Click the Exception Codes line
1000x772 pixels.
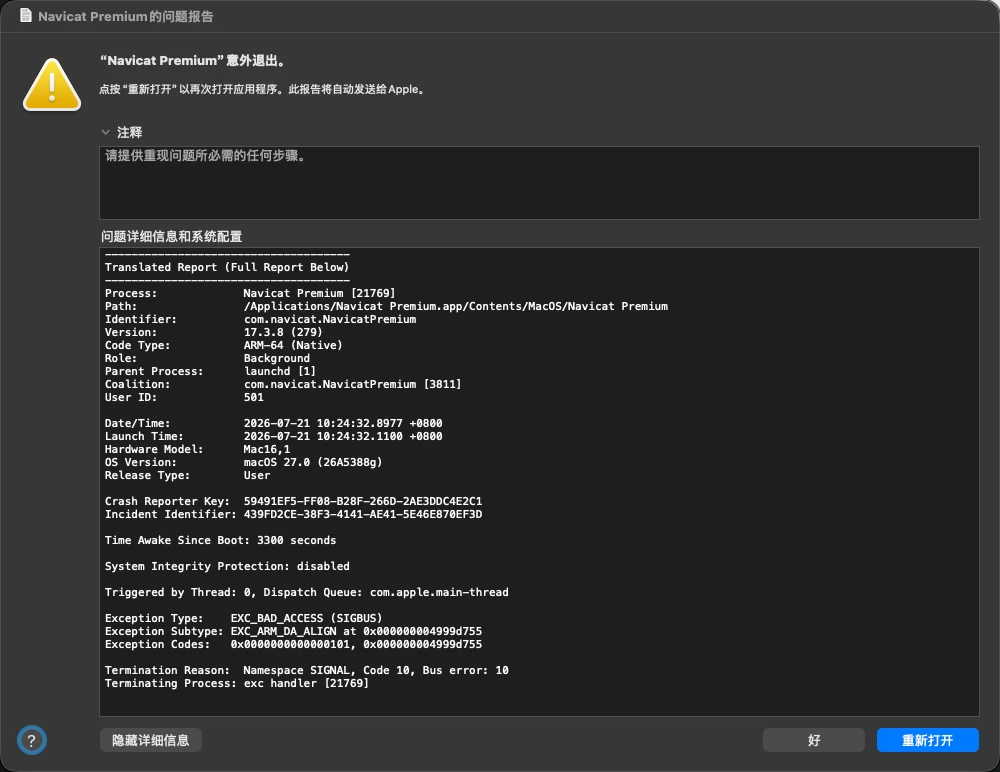293,644
